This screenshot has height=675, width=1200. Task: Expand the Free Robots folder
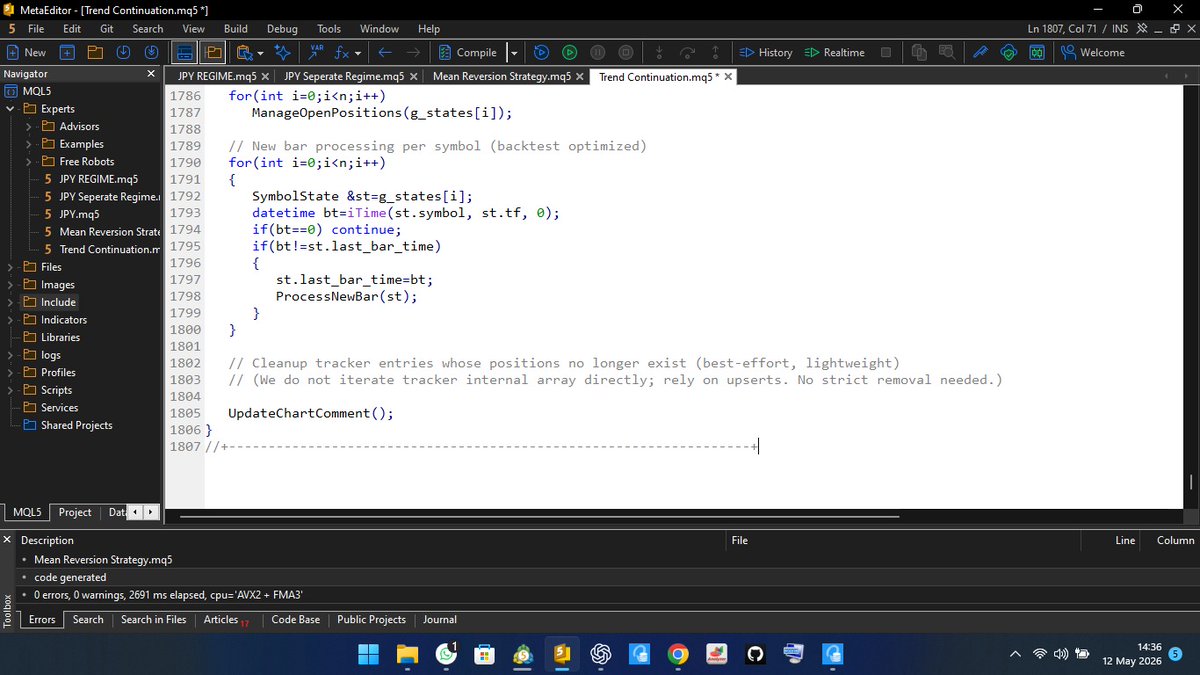[28, 161]
